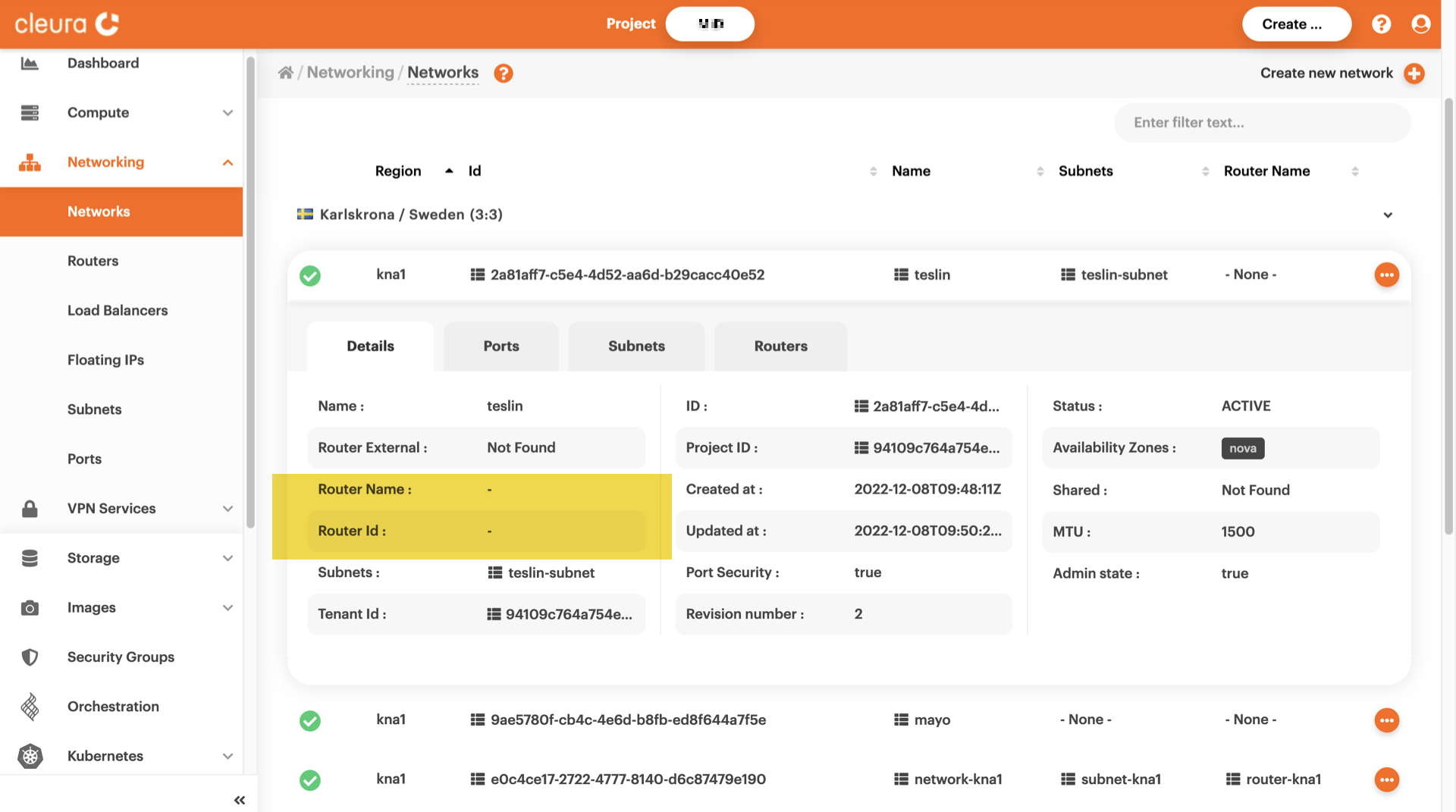Open actions menu for teslin network
The height and width of the screenshot is (812, 1456).
[1386, 274]
